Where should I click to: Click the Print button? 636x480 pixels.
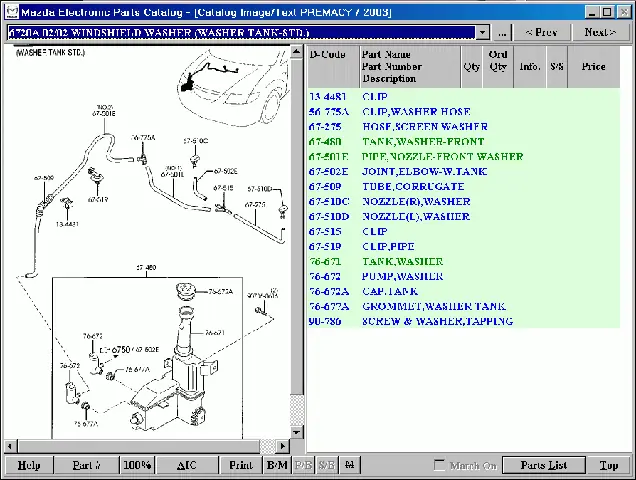click(240, 465)
